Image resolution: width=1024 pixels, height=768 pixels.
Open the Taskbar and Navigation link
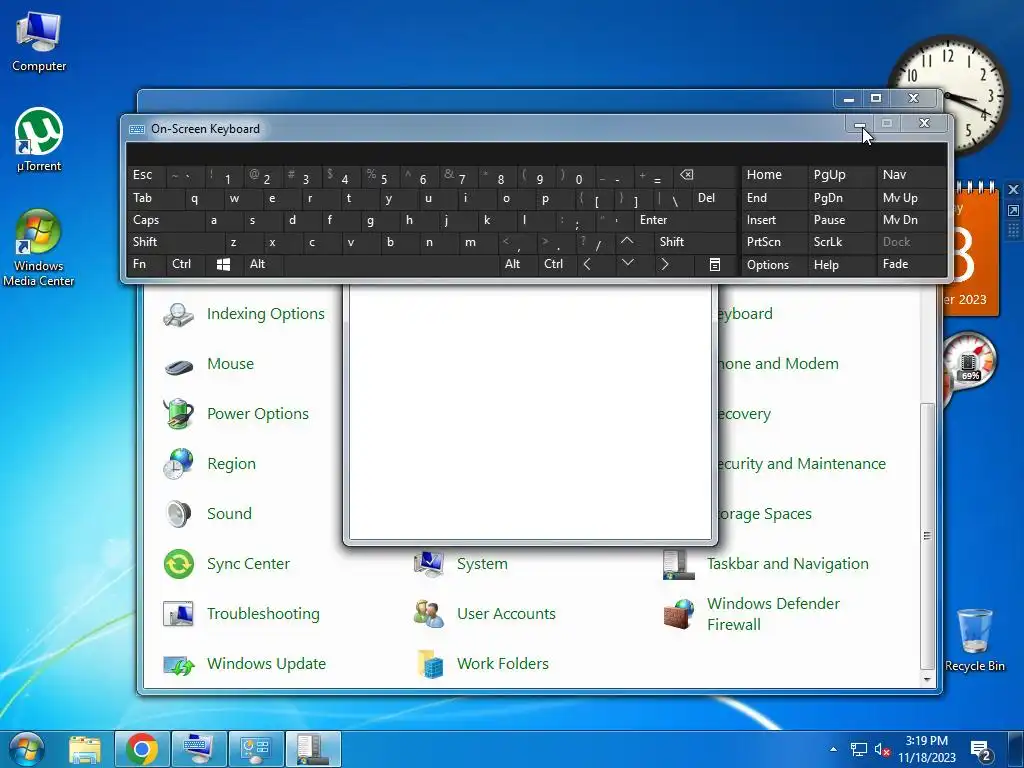pyautogui.click(x=788, y=564)
